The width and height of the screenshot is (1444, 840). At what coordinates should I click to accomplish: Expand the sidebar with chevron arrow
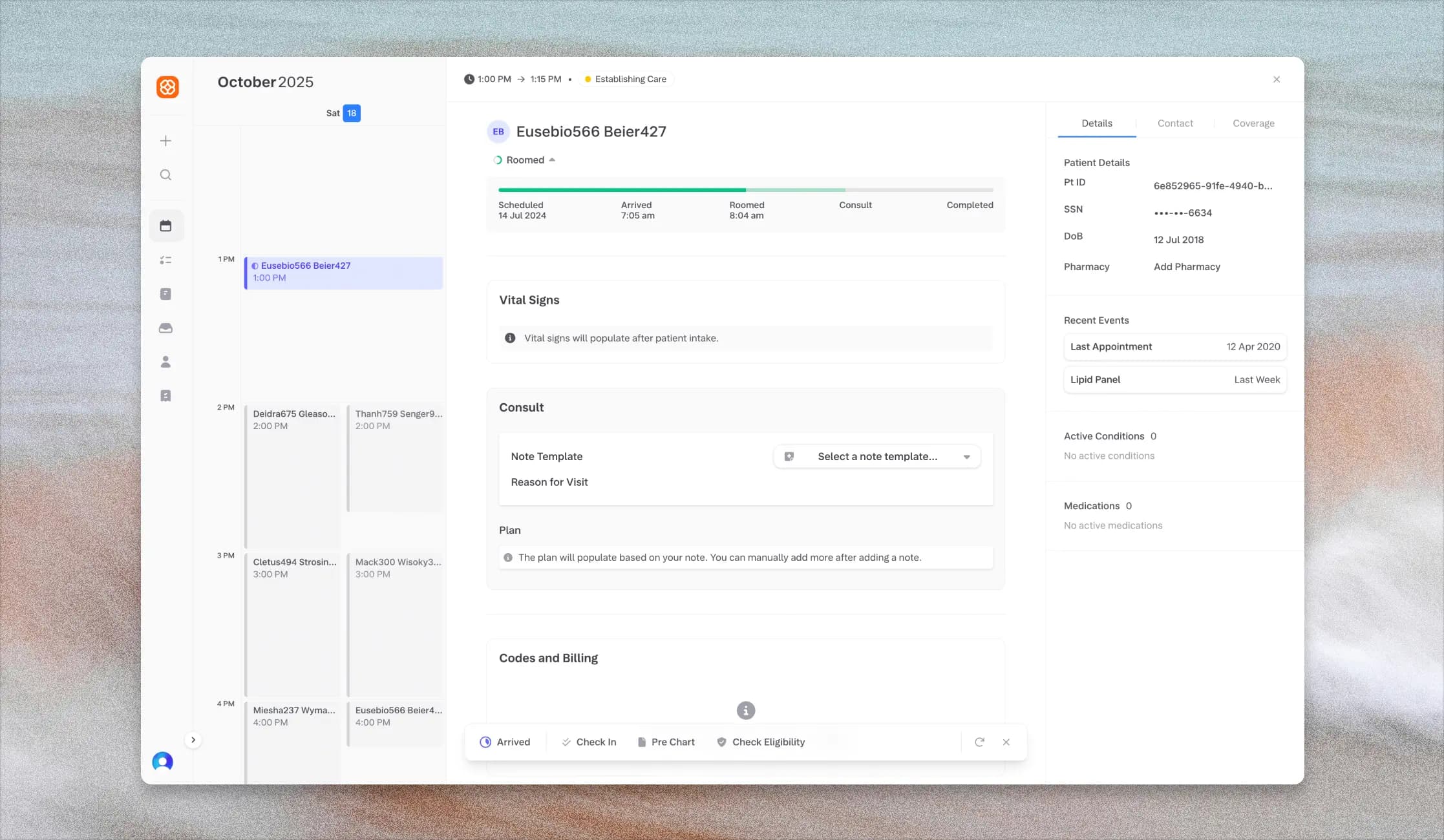(193, 740)
